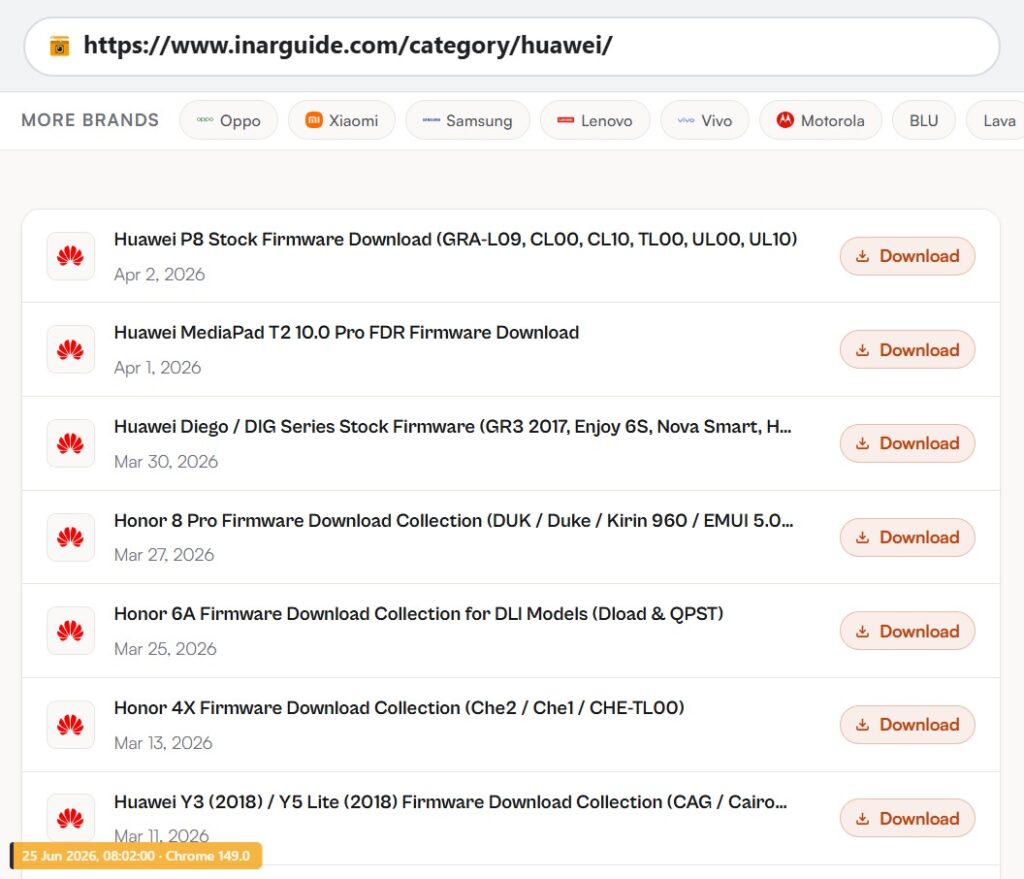Viewport: 1024px width, 879px height.
Task: Click Huawei logo beside Huawei Y3 (2018)
Action: click(x=71, y=818)
